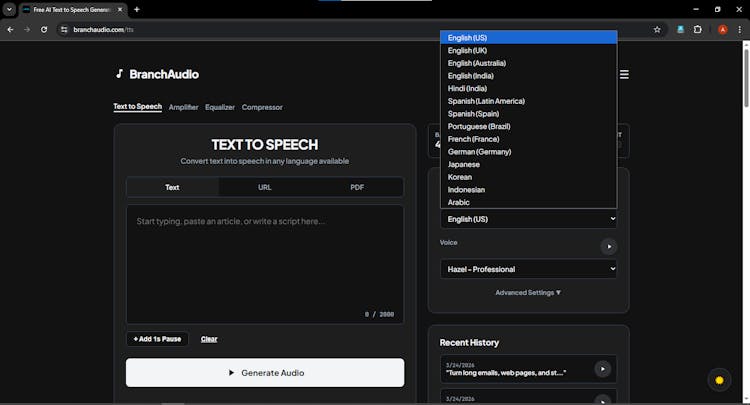Bookmark this page with star icon
Image resolution: width=750 pixels, height=405 pixels.
pos(657,30)
